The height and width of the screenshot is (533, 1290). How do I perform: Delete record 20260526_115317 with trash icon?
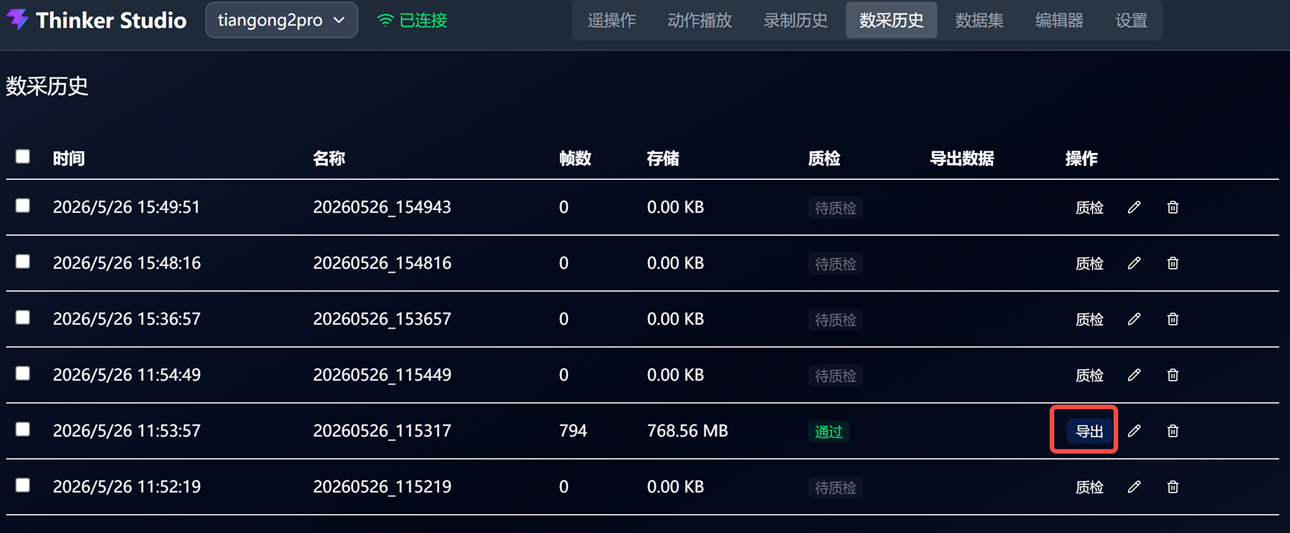point(1173,431)
